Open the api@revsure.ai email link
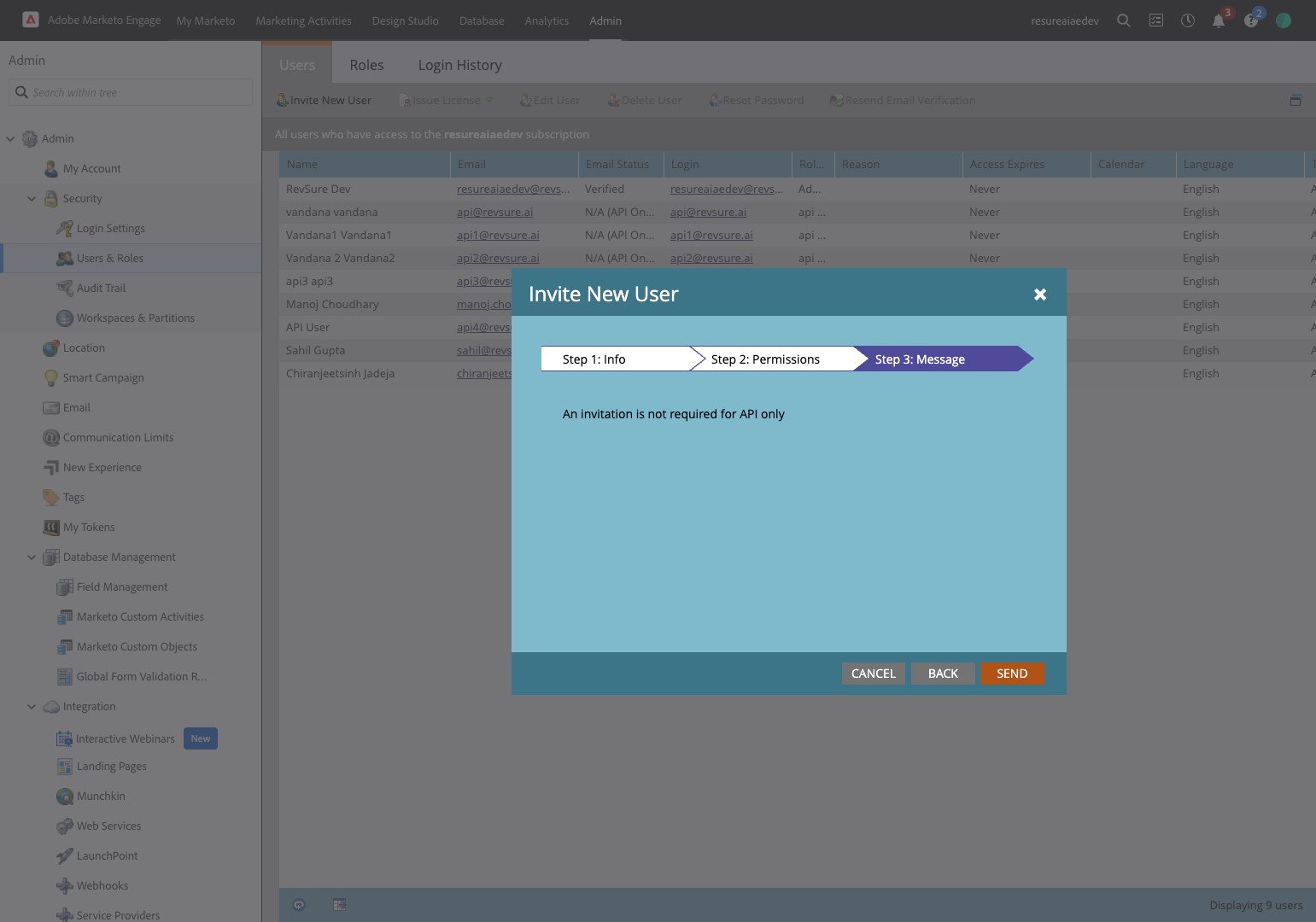 [494, 212]
